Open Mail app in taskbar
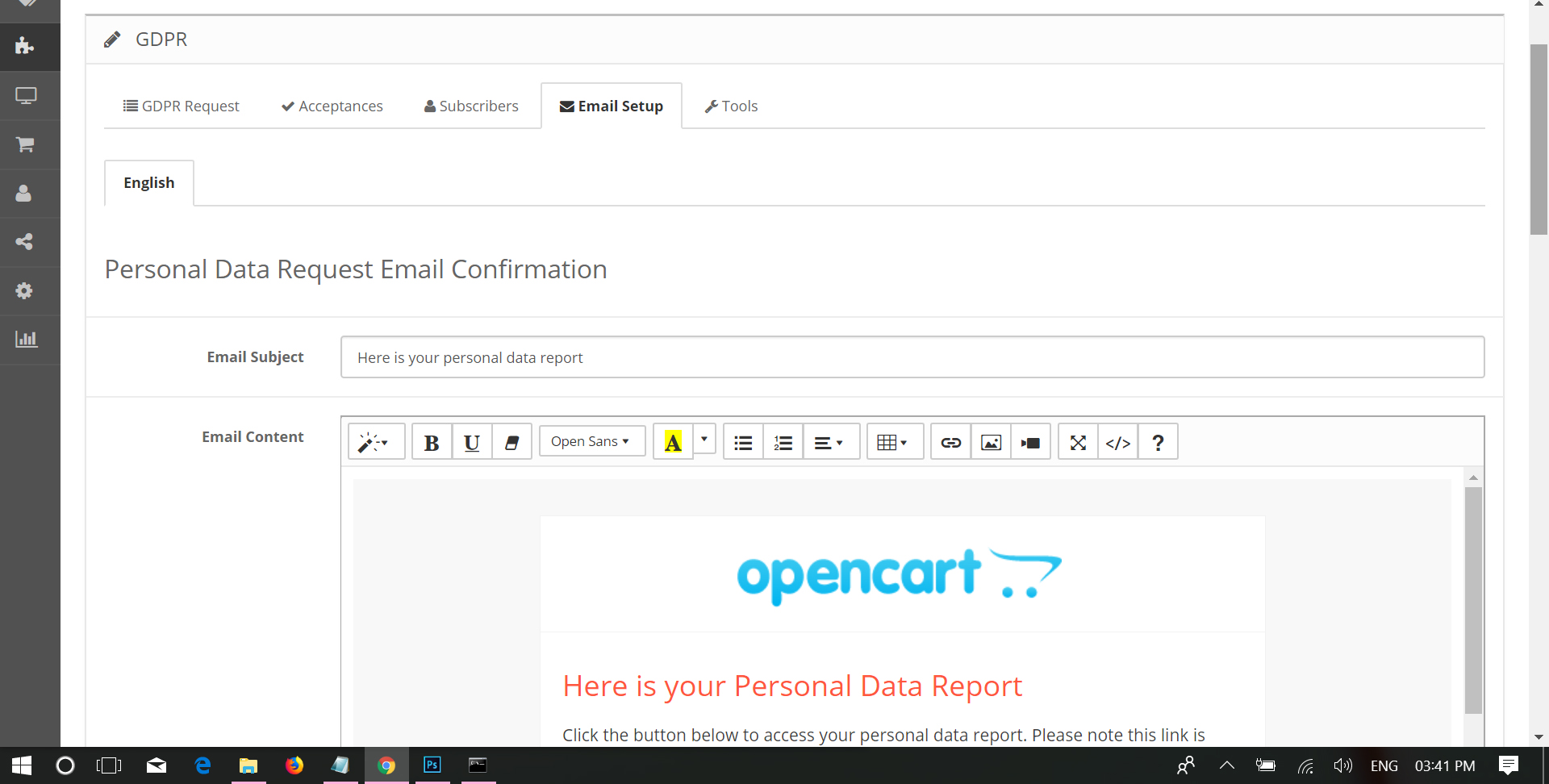The height and width of the screenshot is (784, 1549). [157, 765]
